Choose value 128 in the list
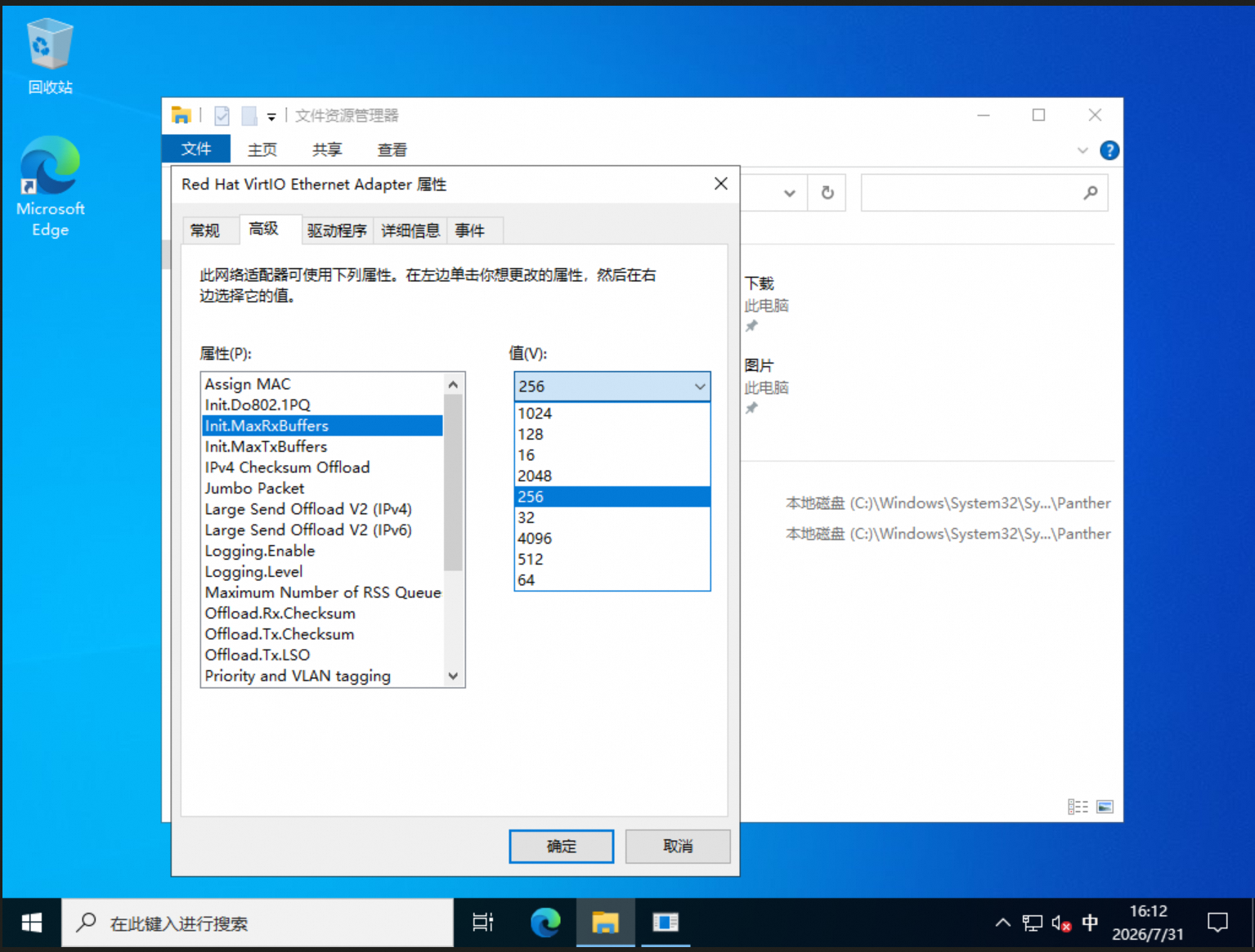The height and width of the screenshot is (952, 1255). (612, 435)
